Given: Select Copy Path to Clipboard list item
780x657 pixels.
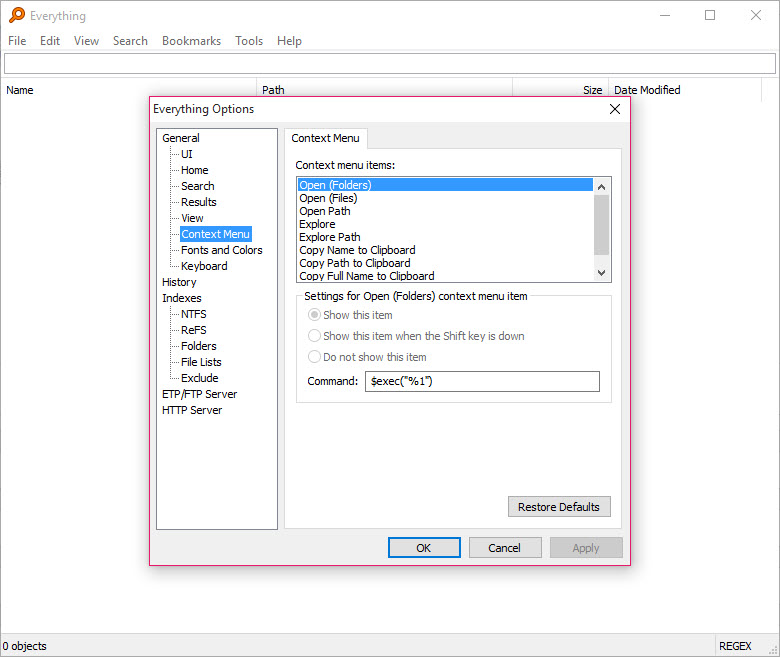Looking at the screenshot, I should click(x=445, y=263).
